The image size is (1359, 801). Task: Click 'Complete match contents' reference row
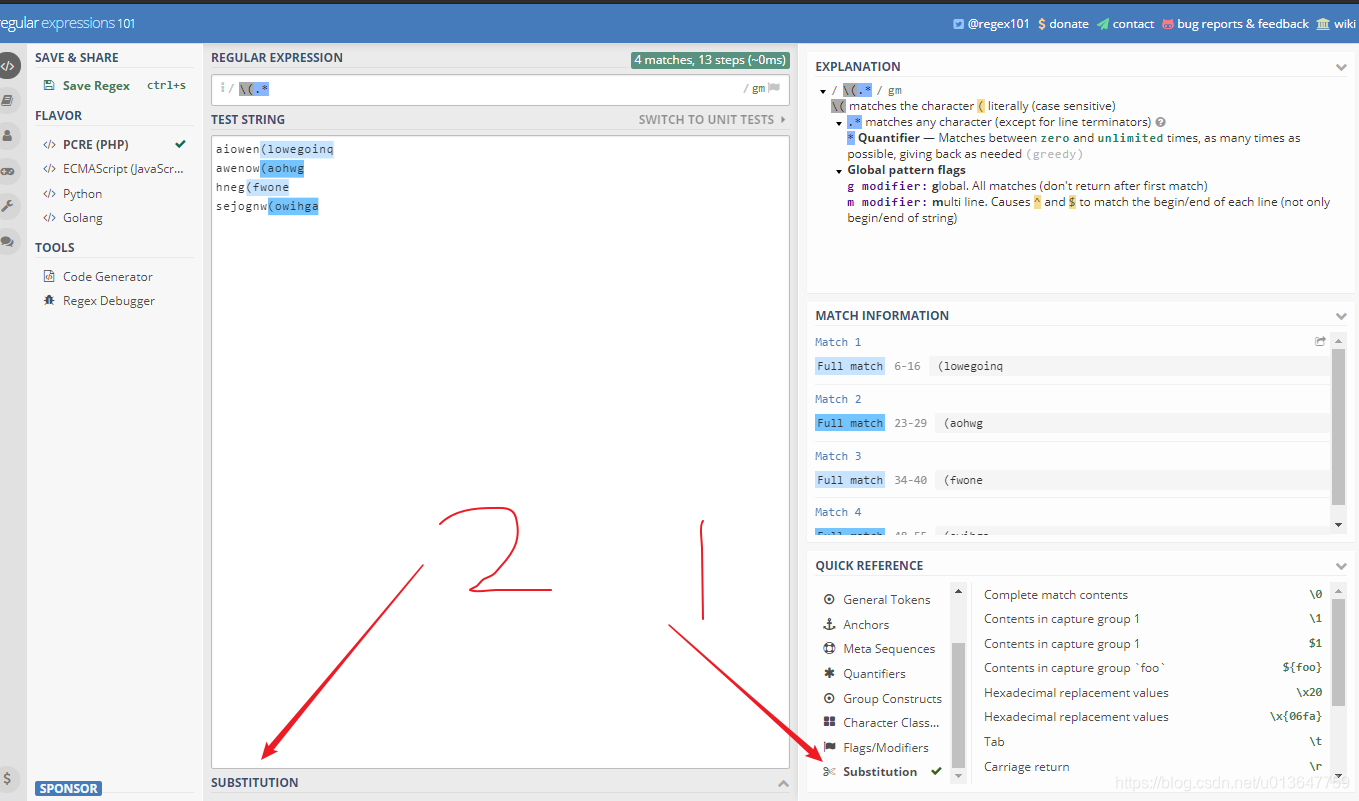tap(1152, 594)
